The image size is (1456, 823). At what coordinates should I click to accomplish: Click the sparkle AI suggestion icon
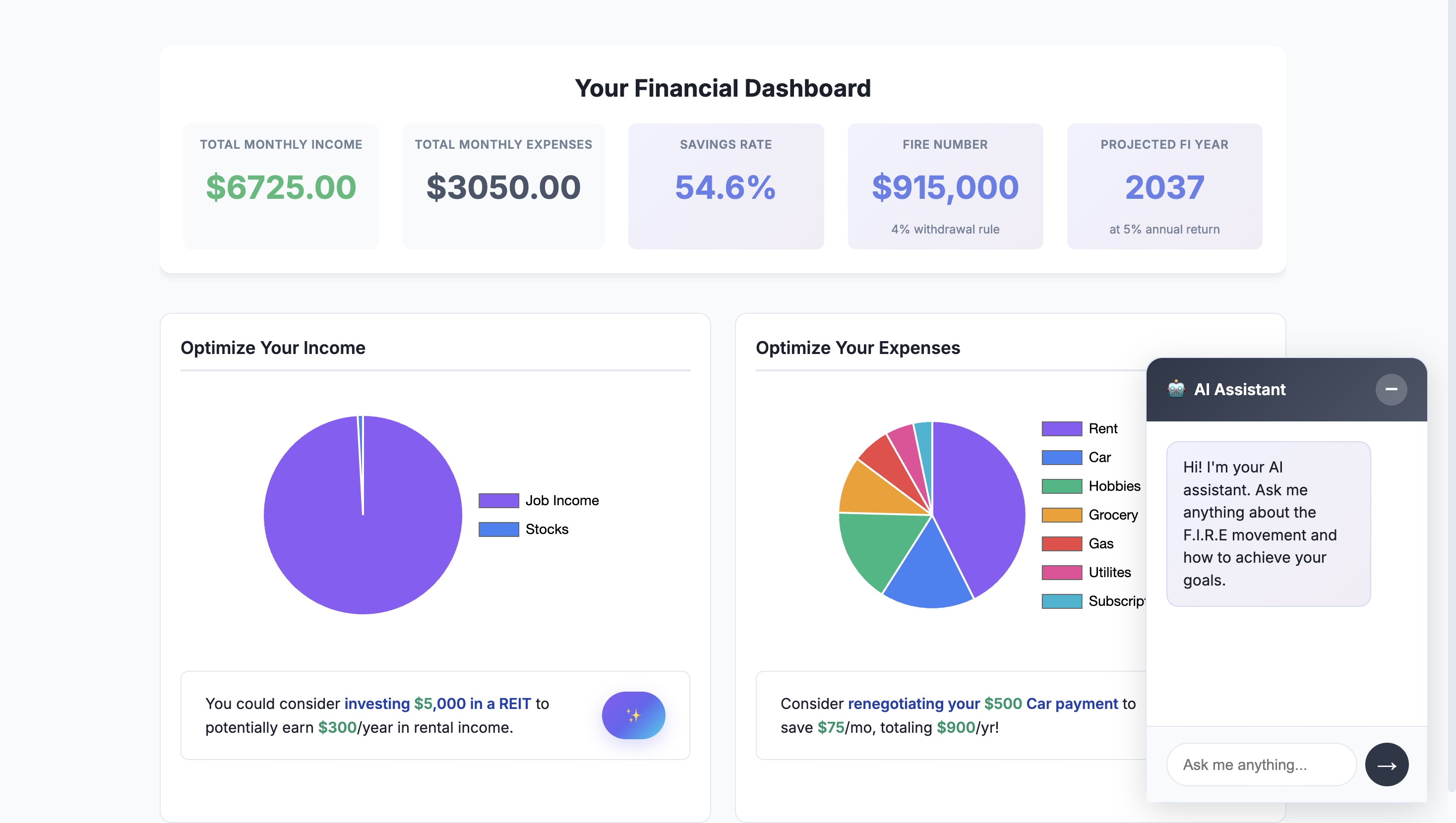pos(634,715)
